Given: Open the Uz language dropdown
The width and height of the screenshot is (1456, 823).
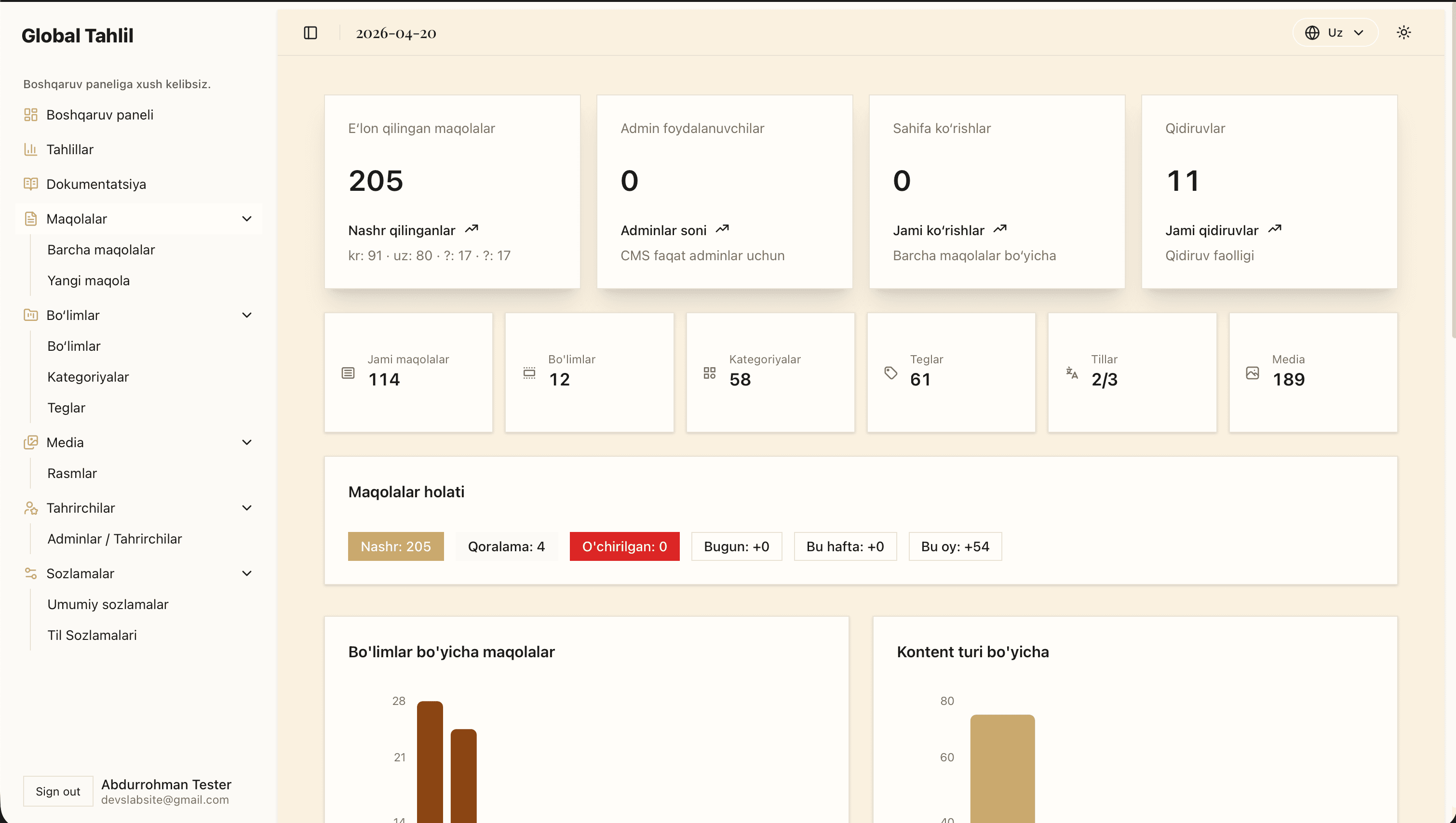Looking at the screenshot, I should tap(1335, 32).
